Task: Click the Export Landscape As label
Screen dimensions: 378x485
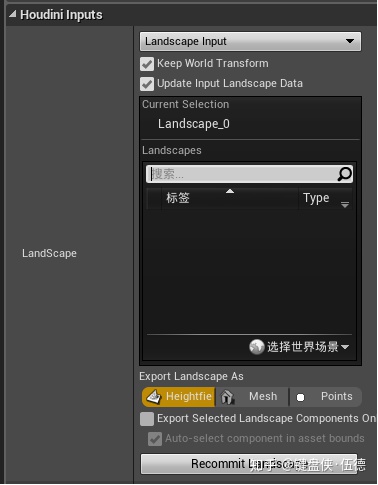Action: click(191, 376)
